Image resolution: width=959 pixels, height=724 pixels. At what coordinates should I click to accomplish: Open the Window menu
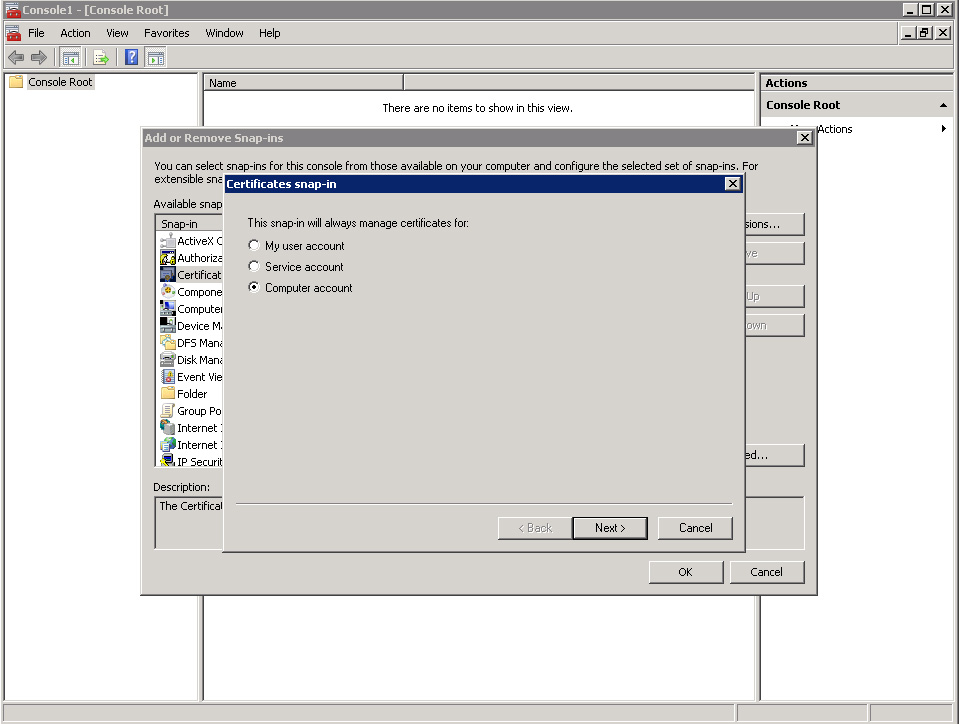[224, 33]
